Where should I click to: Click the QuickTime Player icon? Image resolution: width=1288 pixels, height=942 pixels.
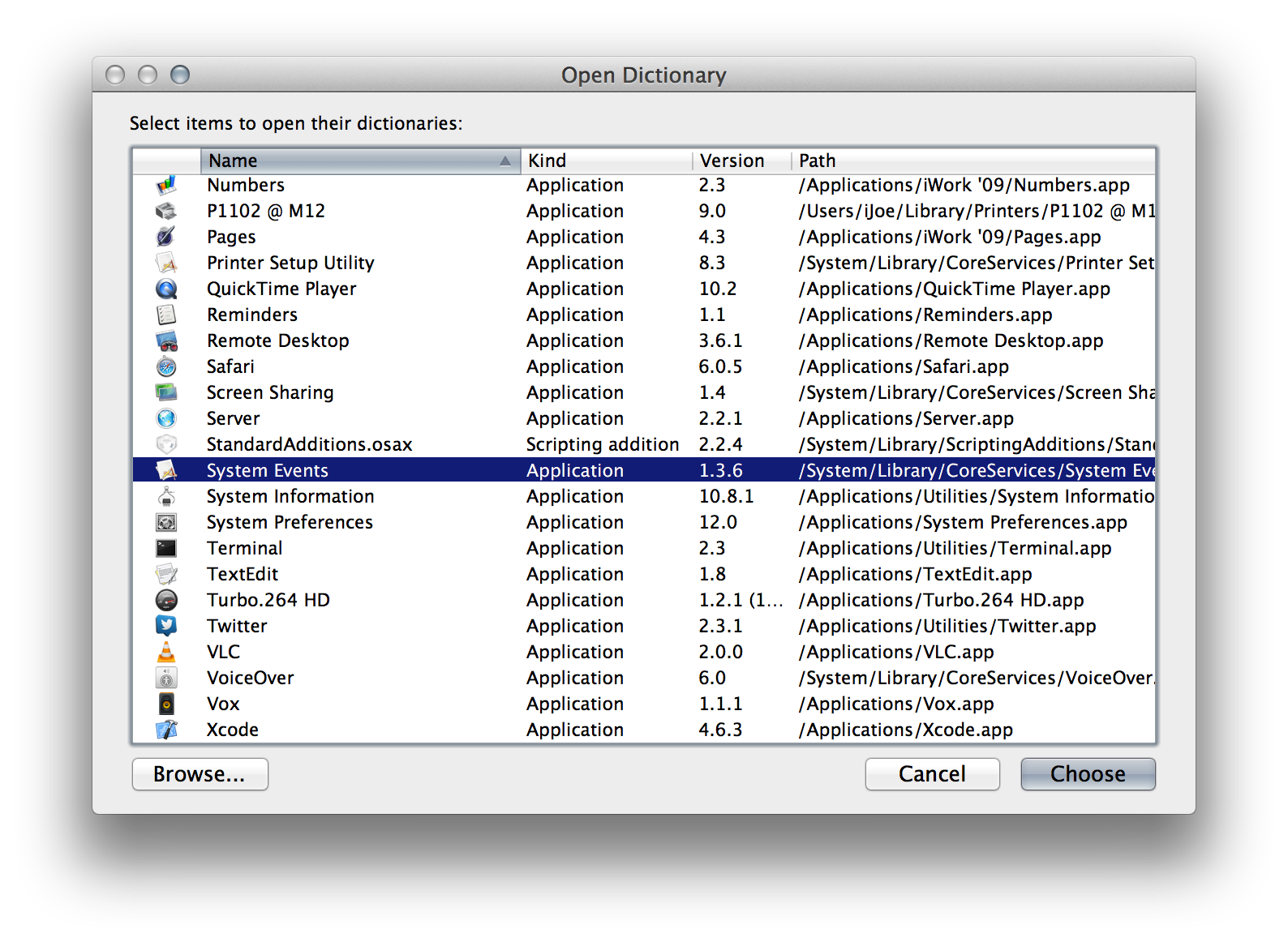(166, 289)
